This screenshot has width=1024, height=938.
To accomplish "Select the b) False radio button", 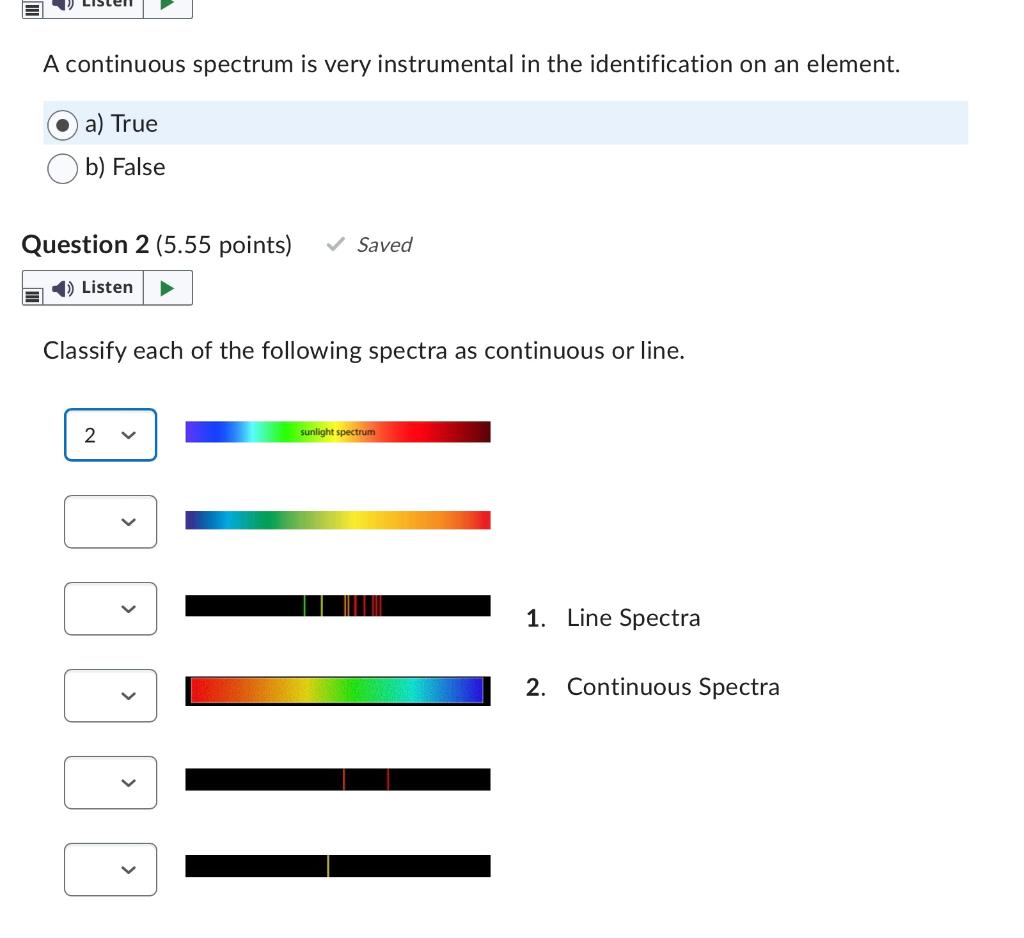I will [63, 169].
